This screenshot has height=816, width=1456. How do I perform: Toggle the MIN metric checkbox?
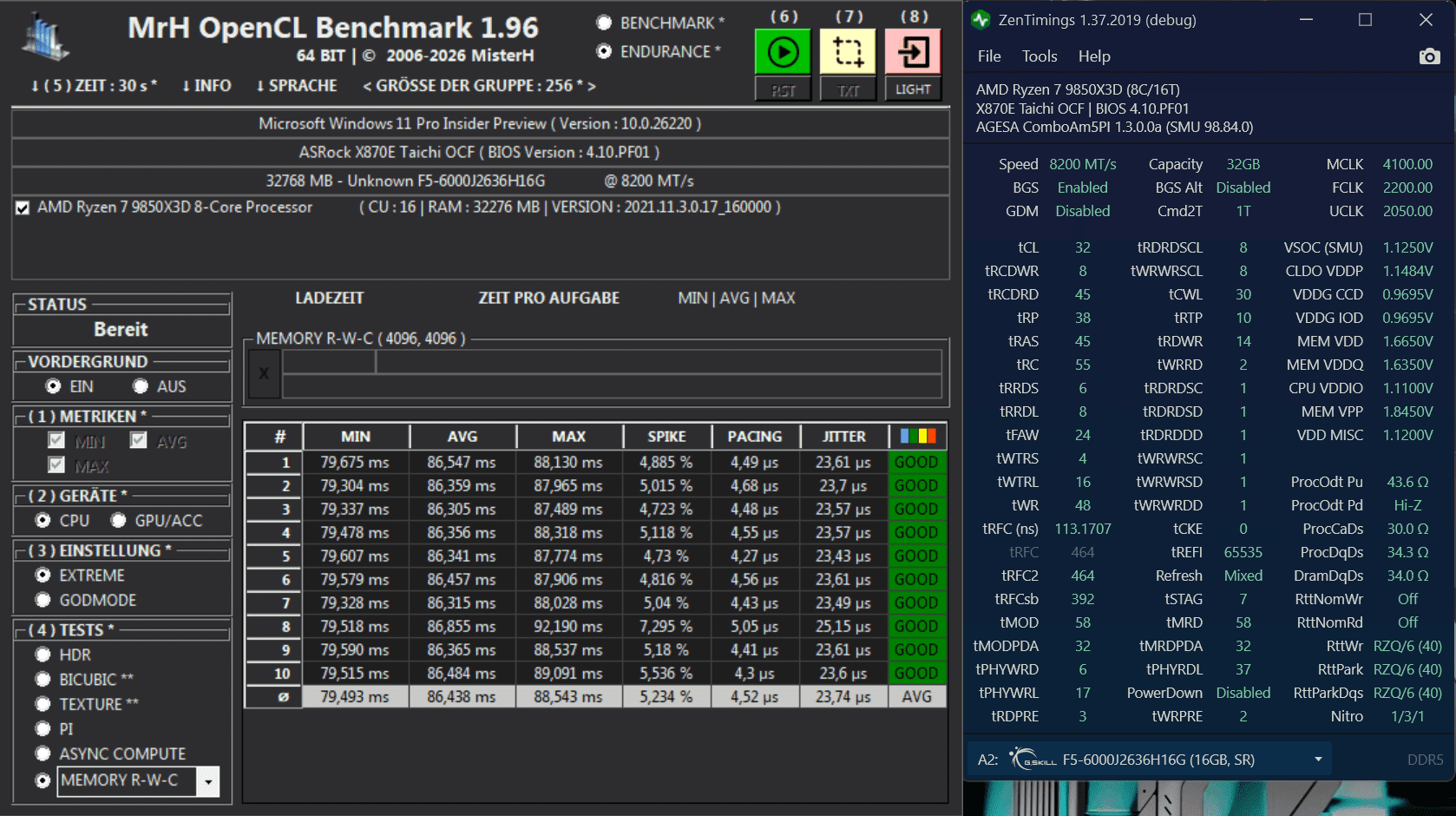56,440
